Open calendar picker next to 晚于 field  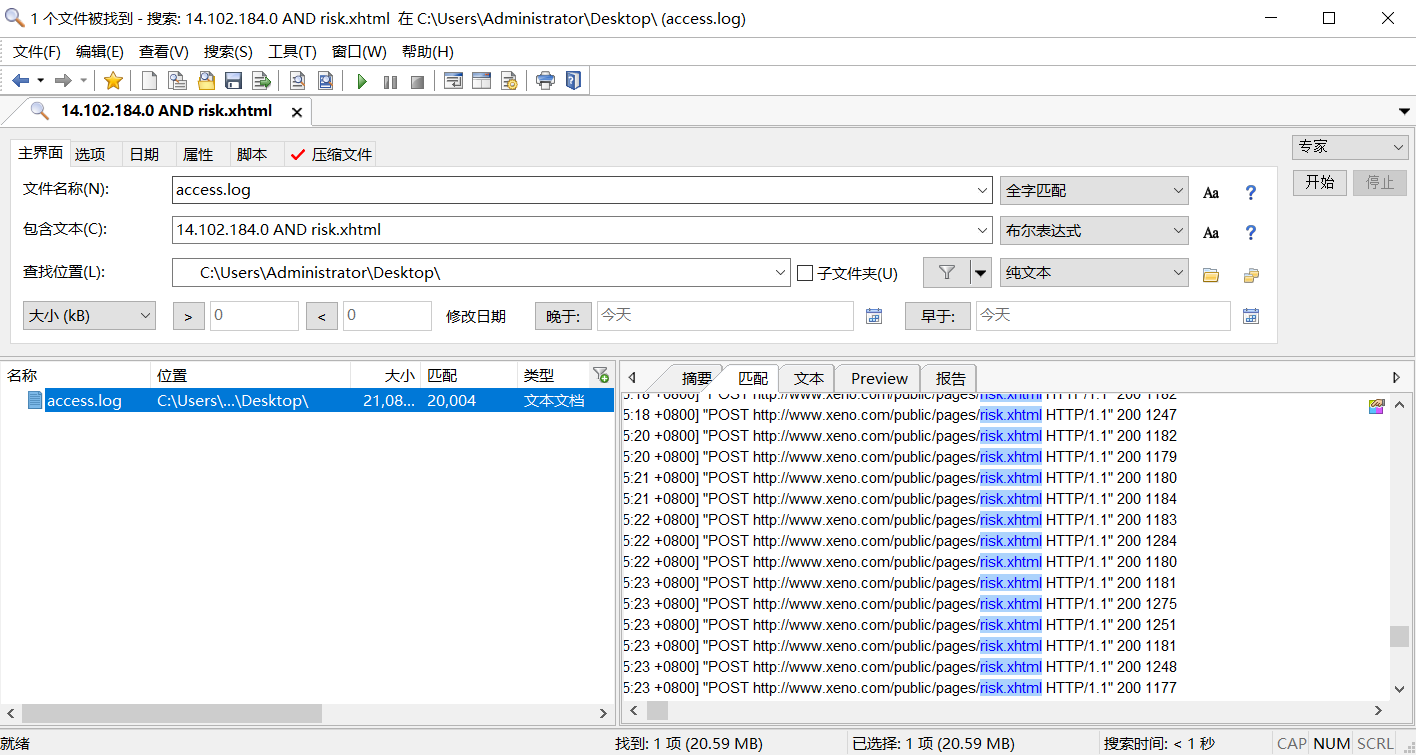pyautogui.click(x=874, y=316)
